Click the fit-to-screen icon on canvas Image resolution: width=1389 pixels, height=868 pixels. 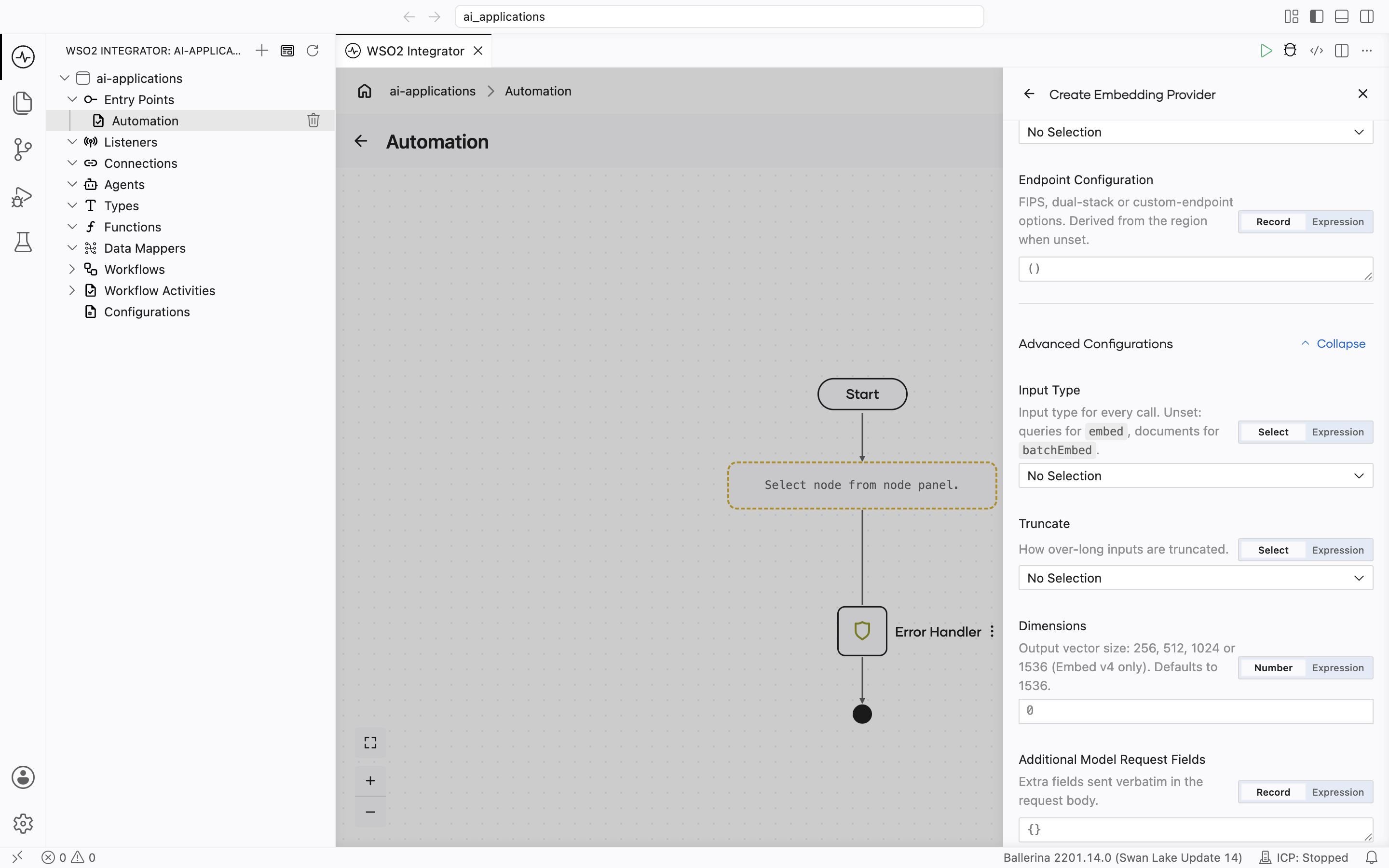pyautogui.click(x=370, y=743)
